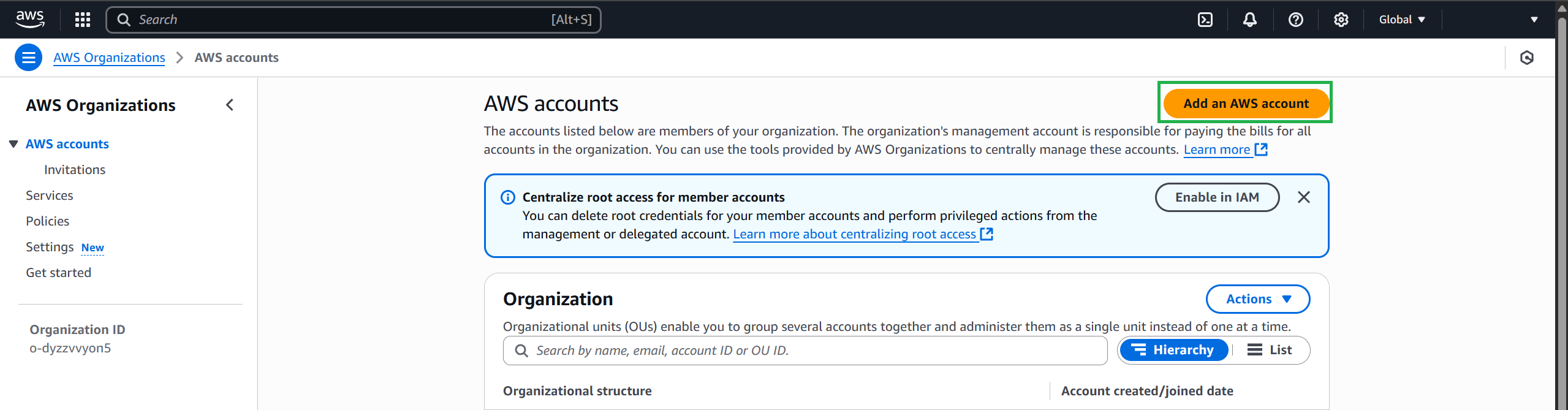The height and width of the screenshot is (410, 1568).
Task: Click the AWS logo home icon
Action: (29, 19)
